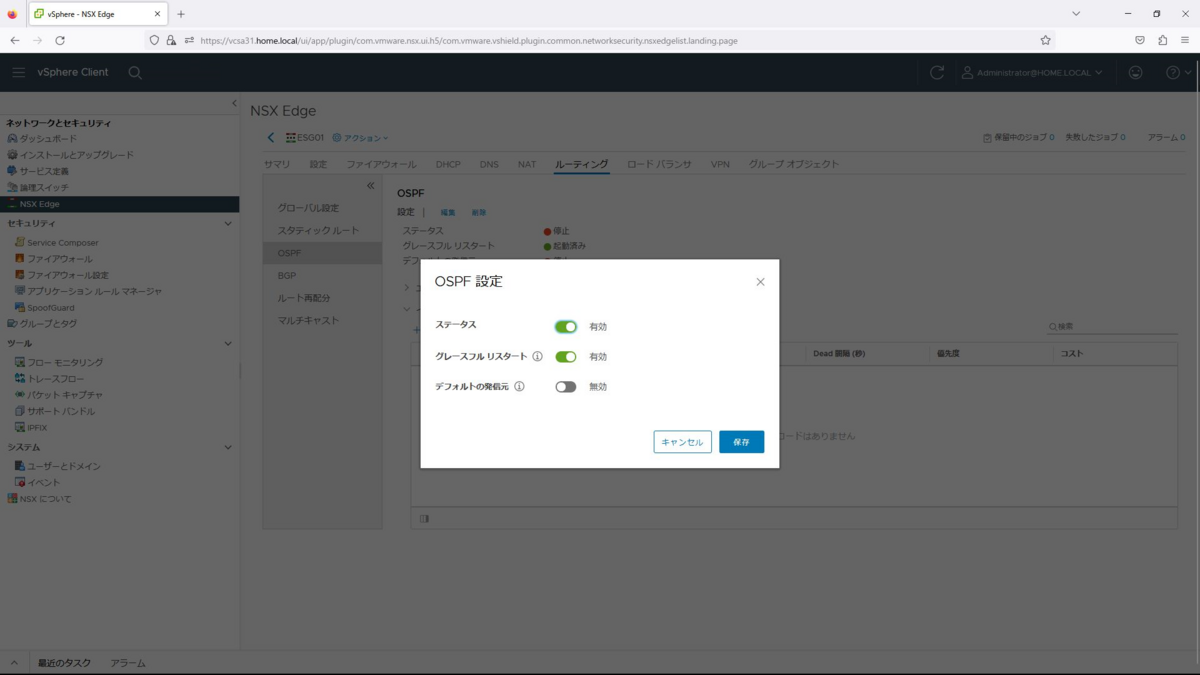1200x675 pixels.
Task: Click the 削除 link in OSPF settings
Action: pos(479,213)
